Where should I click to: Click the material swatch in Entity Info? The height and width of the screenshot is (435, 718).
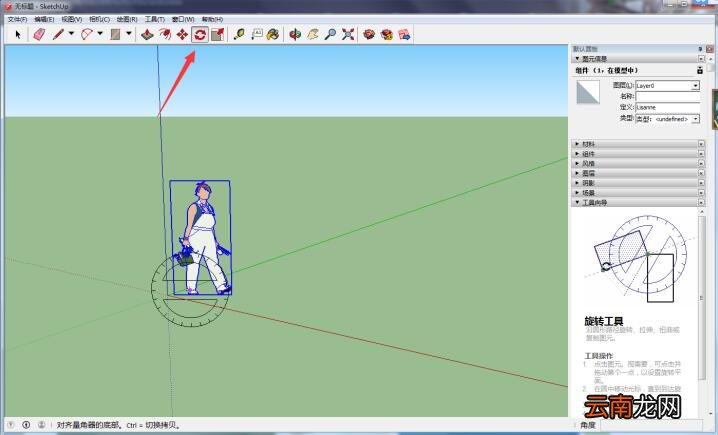tap(587, 92)
